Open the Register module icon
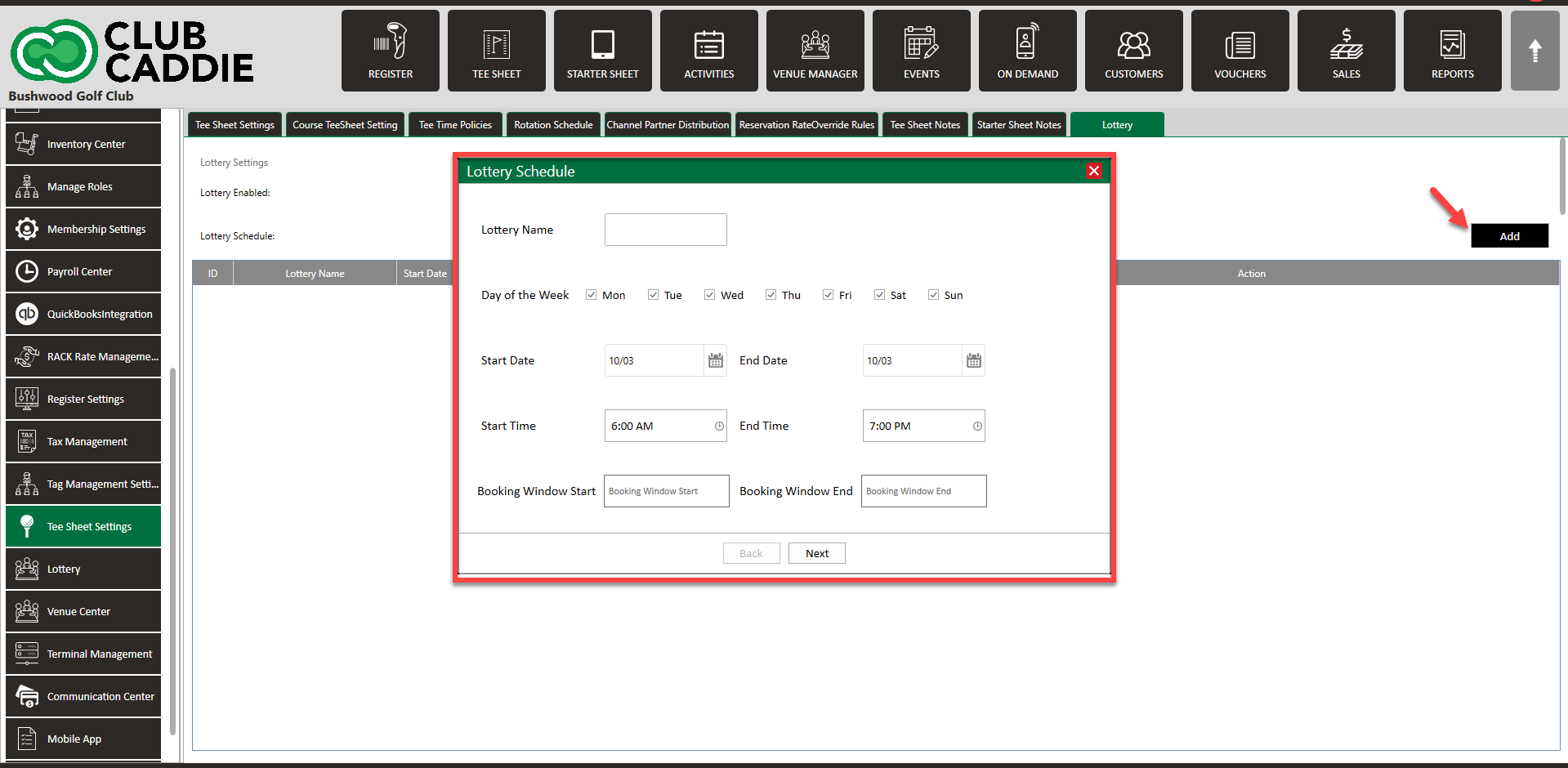This screenshot has width=1568, height=768. coord(391,42)
